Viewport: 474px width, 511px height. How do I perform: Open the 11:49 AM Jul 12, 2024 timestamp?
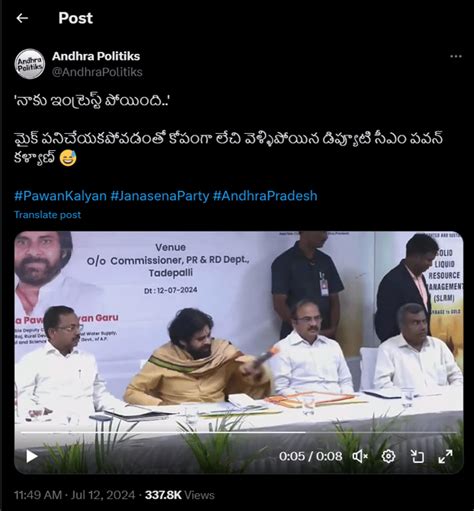[74, 495]
